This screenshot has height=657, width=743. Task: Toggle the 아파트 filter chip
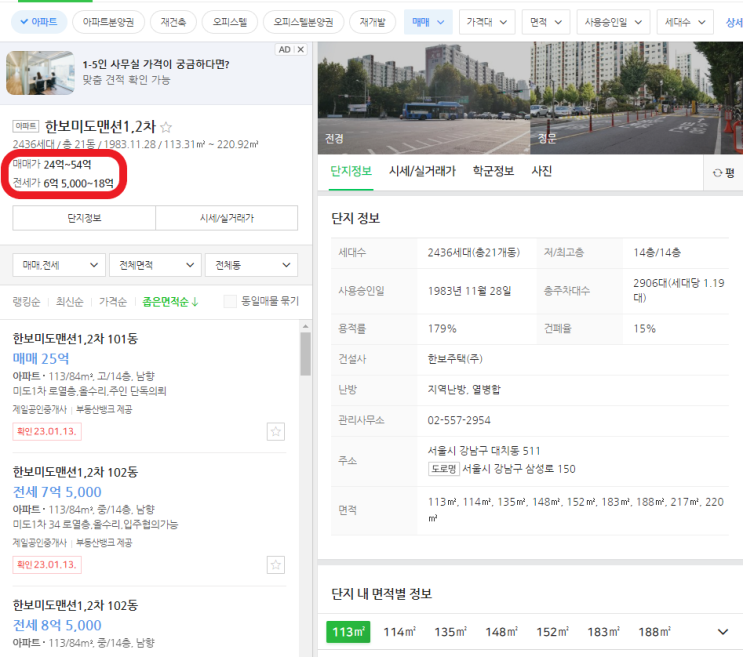(39, 22)
